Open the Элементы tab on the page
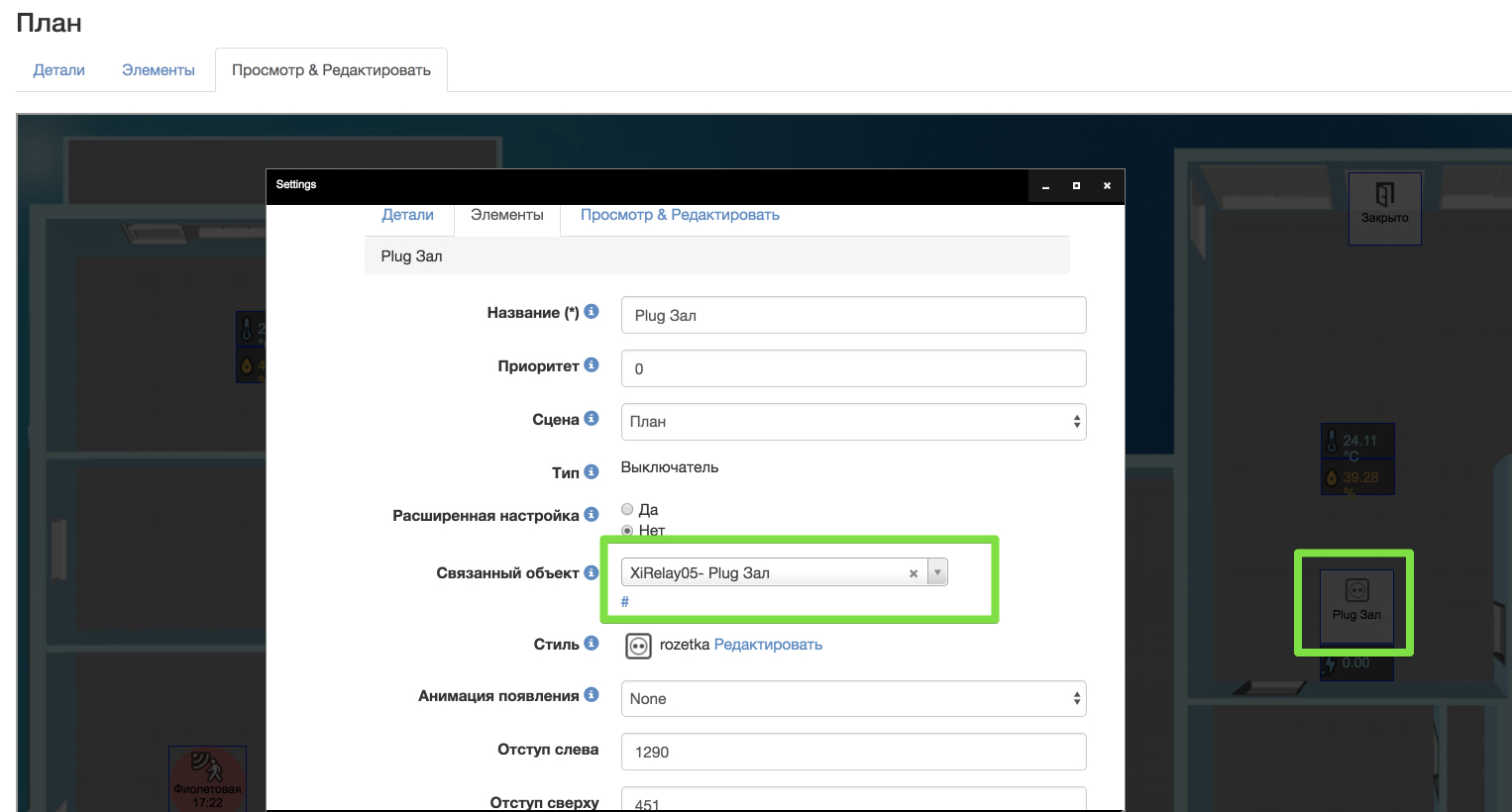Image resolution: width=1512 pixels, height=812 pixels. pyautogui.click(x=159, y=70)
